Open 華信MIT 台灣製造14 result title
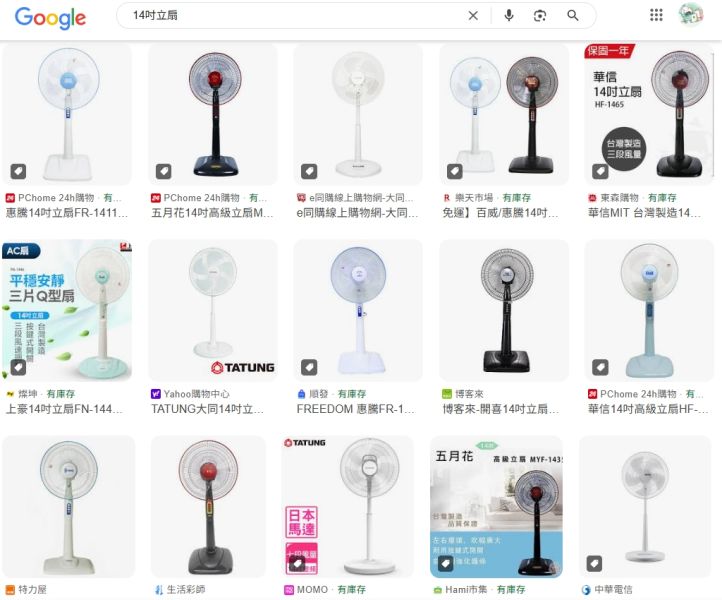 click(x=644, y=213)
